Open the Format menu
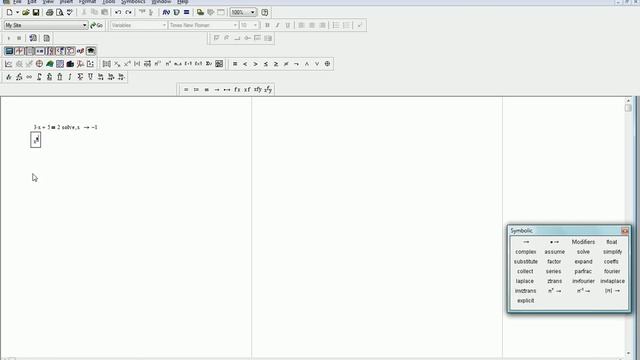Image resolution: width=640 pixels, height=360 pixels. click(87, 2)
